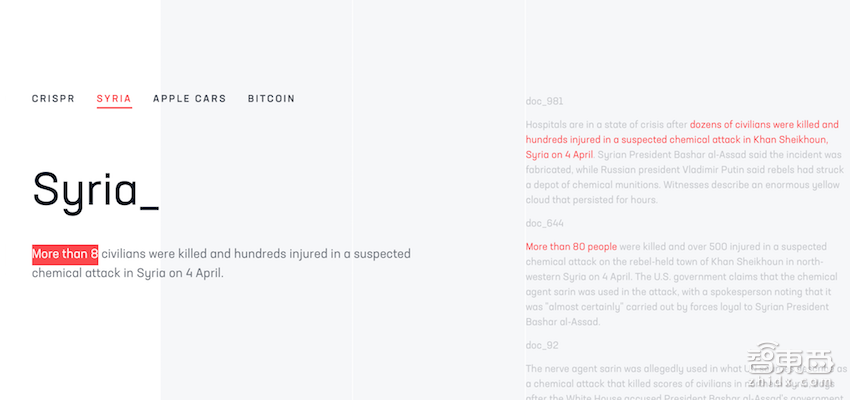The image size is (850, 400).
Task: Click summary line "chemical attack in Syria on 4 April."
Action: coord(128,272)
